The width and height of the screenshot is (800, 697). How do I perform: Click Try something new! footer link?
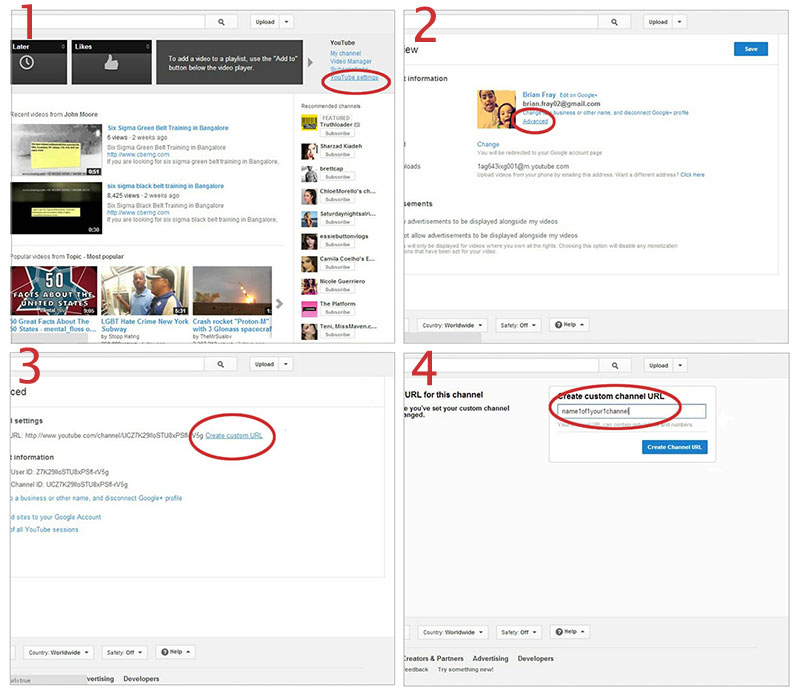pyautogui.click(x=465, y=669)
